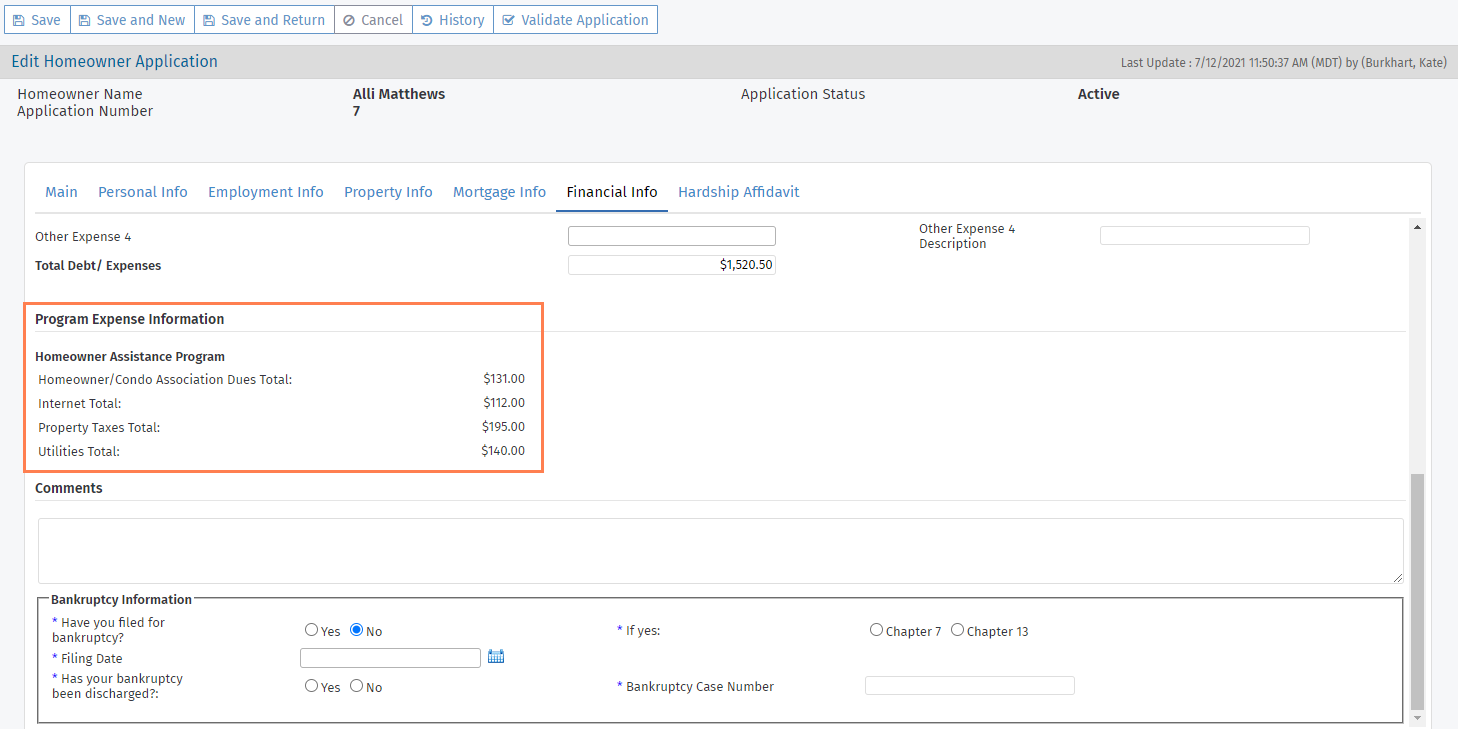Screen dimensions: 1458x729
Task: Select Yes for filed for bankruptcy
Action: click(x=312, y=630)
